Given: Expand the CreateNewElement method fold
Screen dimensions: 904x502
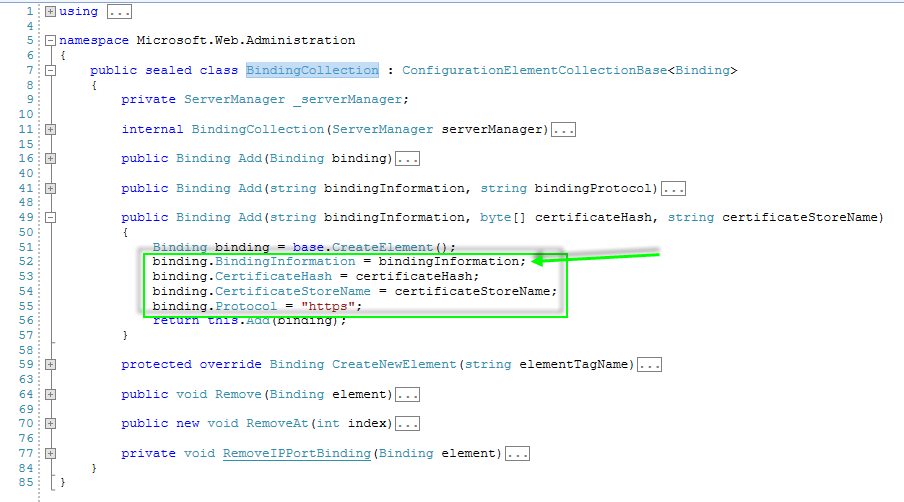Looking at the screenshot, I should point(50,365).
